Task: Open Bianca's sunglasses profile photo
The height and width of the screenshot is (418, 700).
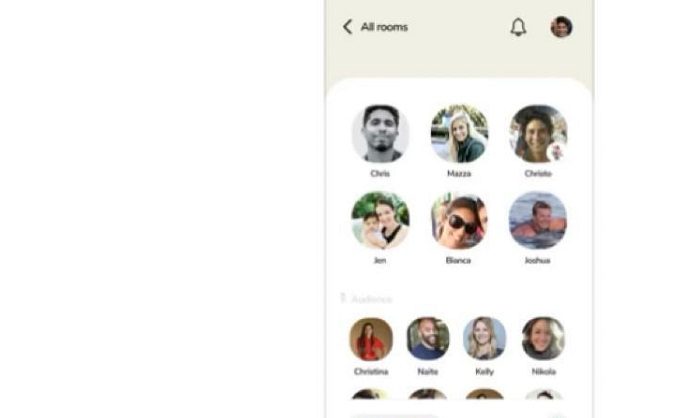Action: click(459, 220)
